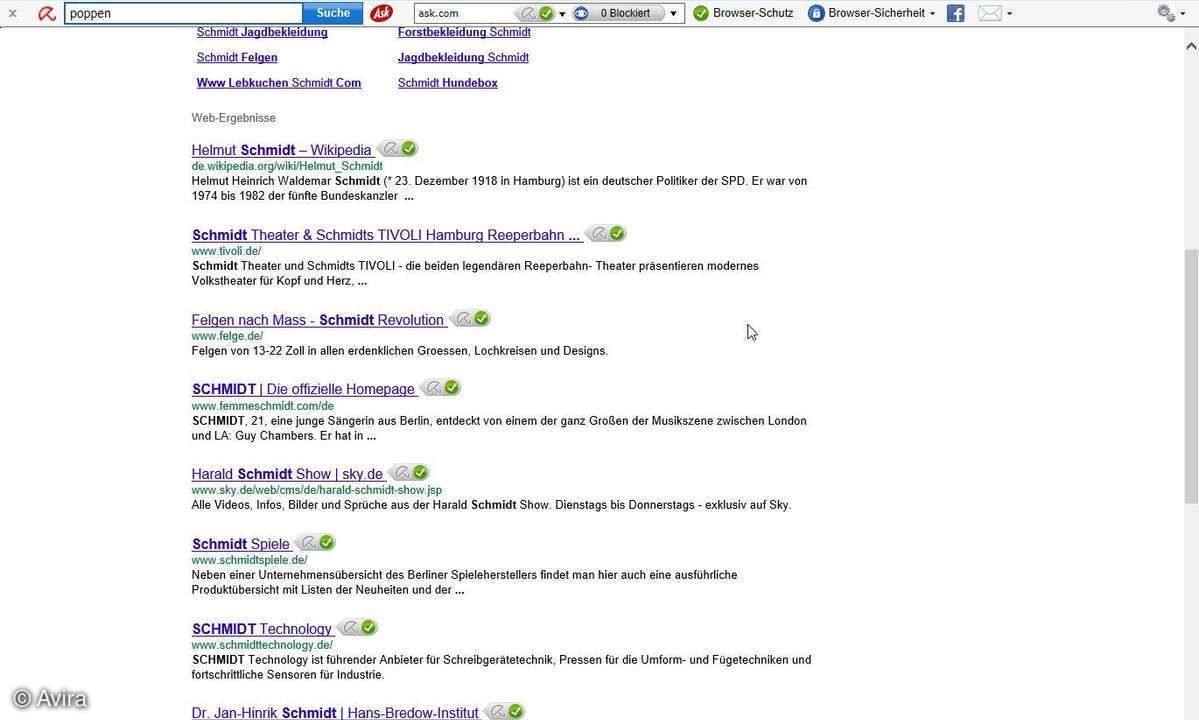Click safety badge beside Schmidt Spiele result
Screen dimensions: 1199x720
(317, 542)
